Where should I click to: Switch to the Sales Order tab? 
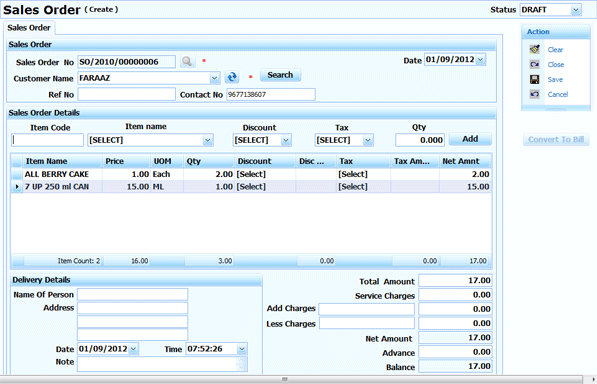point(29,28)
